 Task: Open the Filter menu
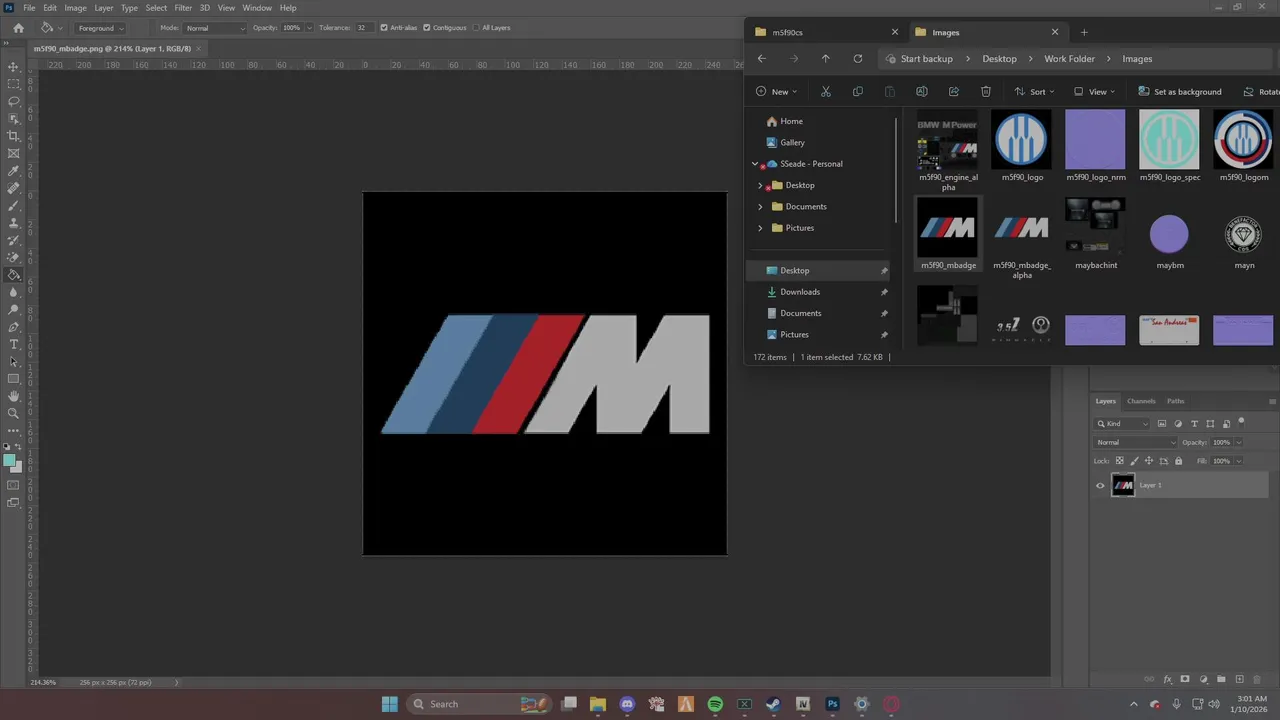click(183, 8)
